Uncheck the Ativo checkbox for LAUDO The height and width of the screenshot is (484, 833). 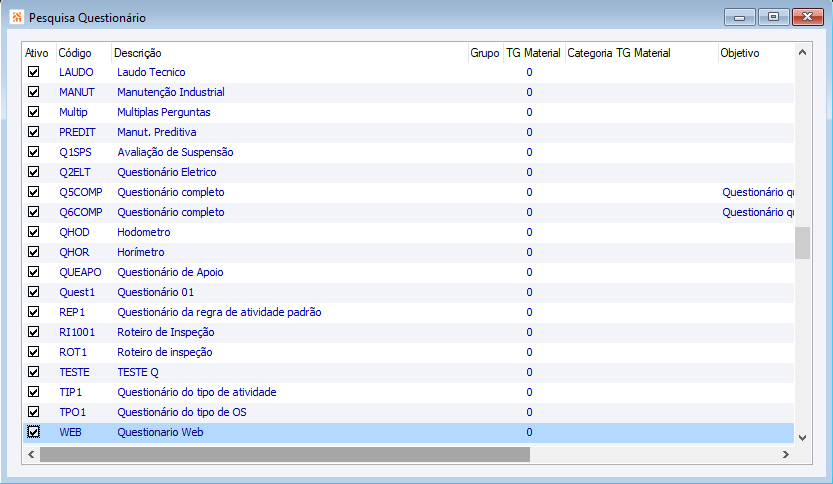33,72
